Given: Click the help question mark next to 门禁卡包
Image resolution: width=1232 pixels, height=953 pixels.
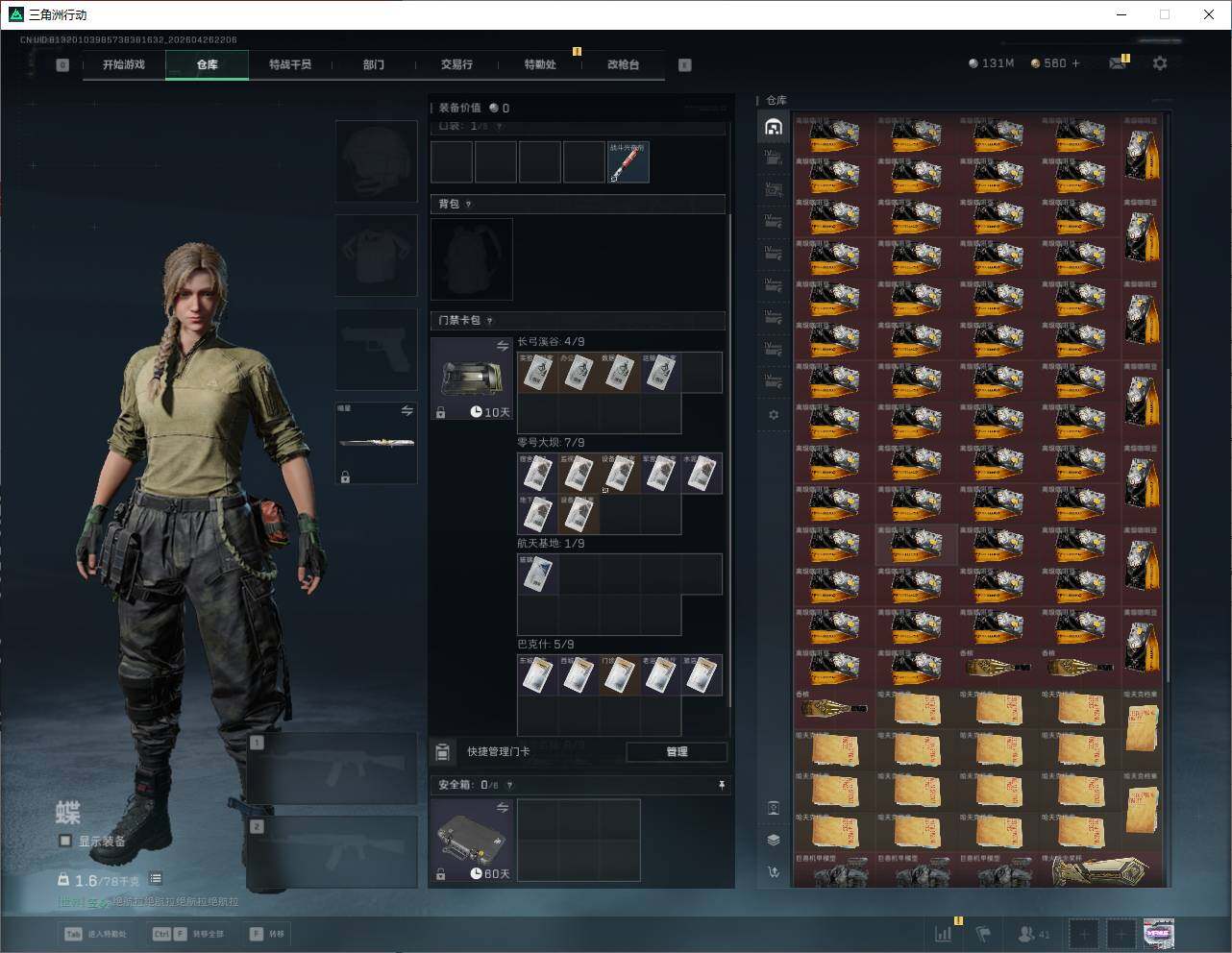Looking at the screenshot, I should point(489,321).
